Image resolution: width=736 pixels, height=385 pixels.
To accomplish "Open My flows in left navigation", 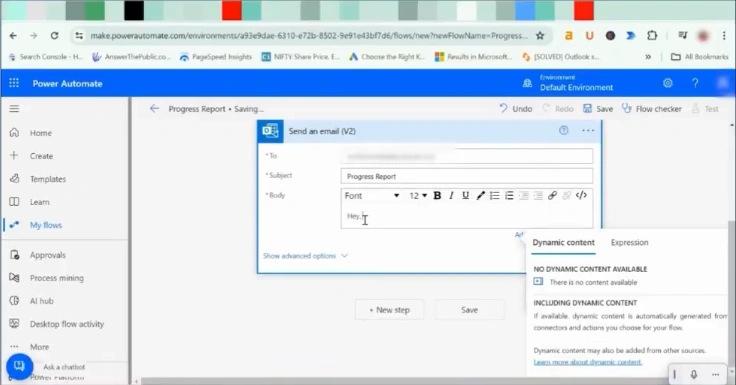I will [x=46, y=225].
